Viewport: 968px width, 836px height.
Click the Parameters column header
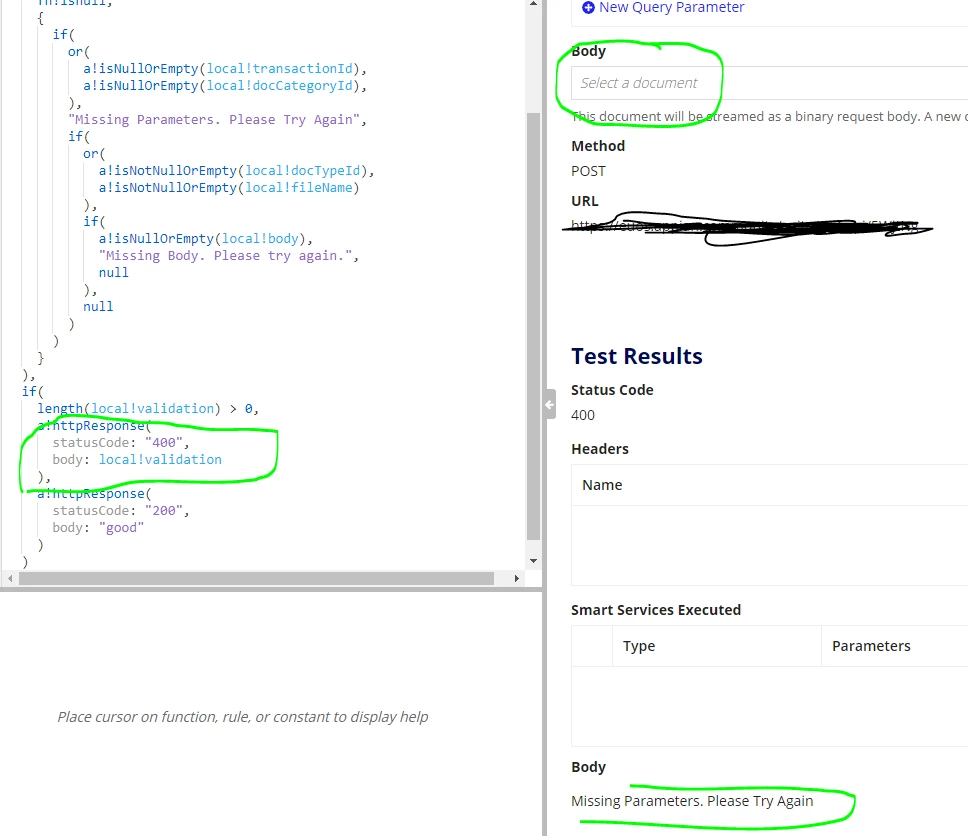coord(871,646)
